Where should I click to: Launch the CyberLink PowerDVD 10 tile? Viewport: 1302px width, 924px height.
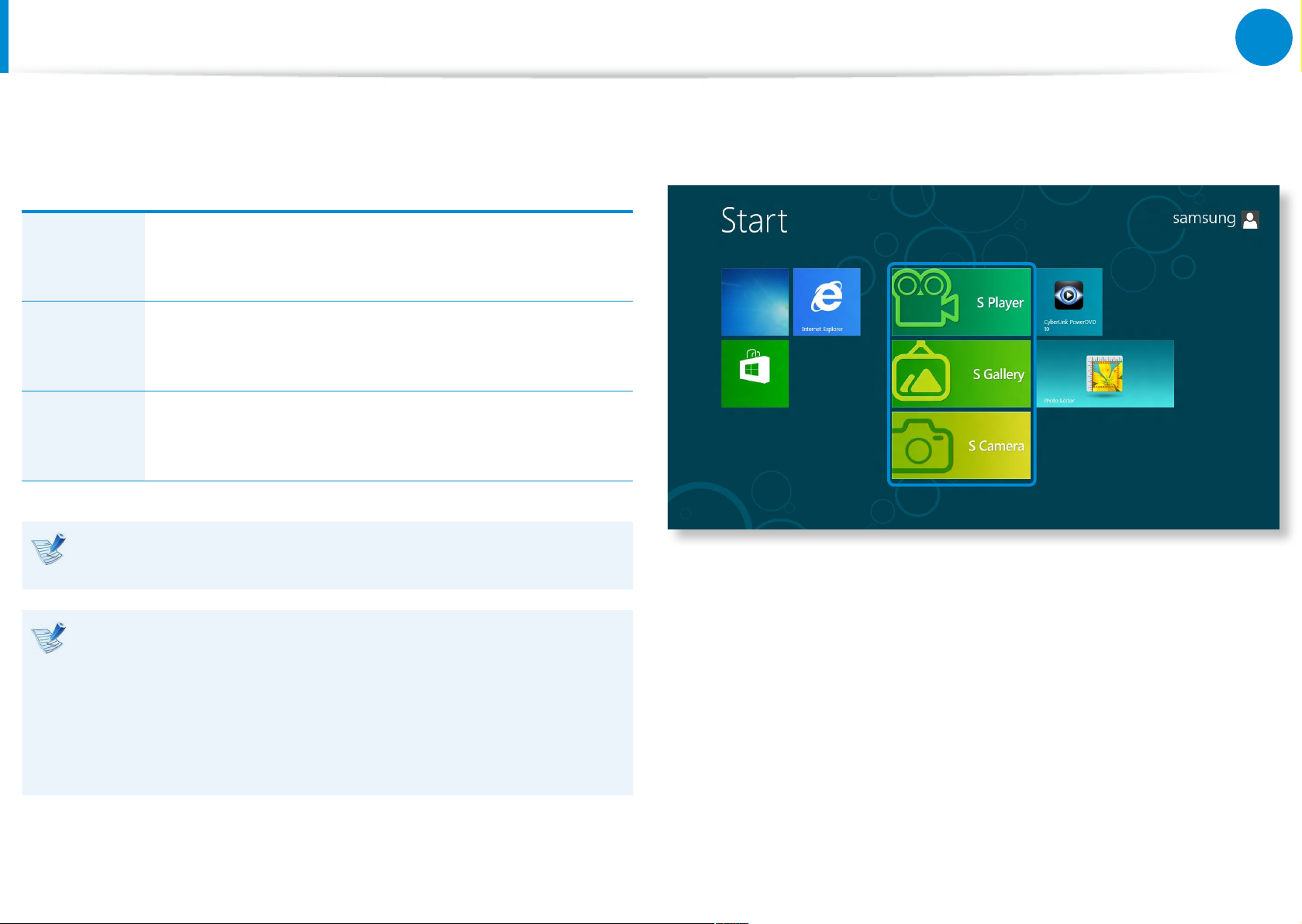pos(1069,302)
